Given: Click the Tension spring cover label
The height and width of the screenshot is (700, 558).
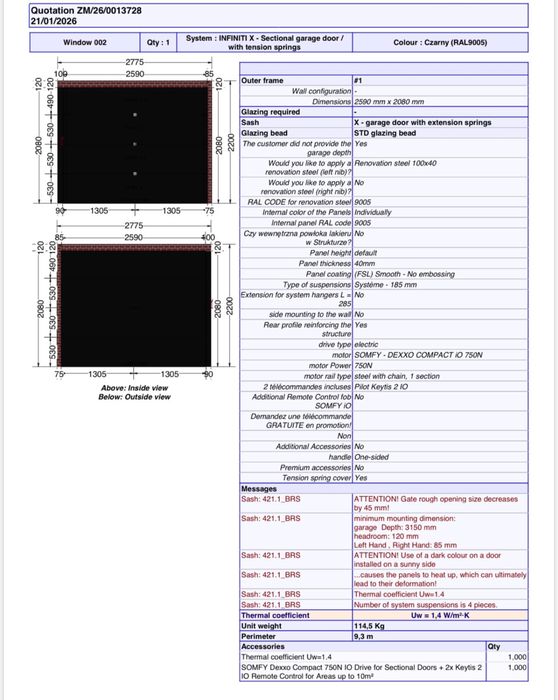Looking at the screenshot, I should [x=316, y=478].
